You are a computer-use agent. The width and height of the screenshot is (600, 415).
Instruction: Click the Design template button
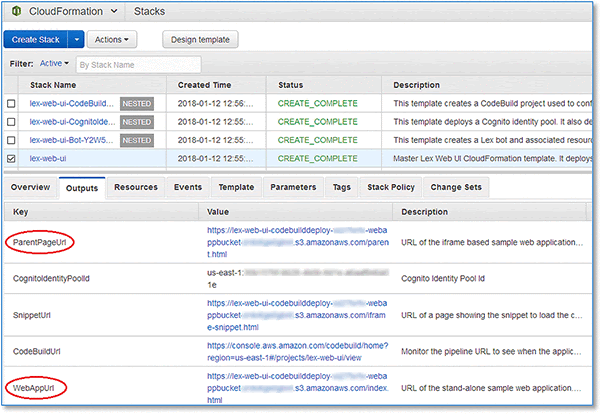pyautogui.click(x=200, y=39)
